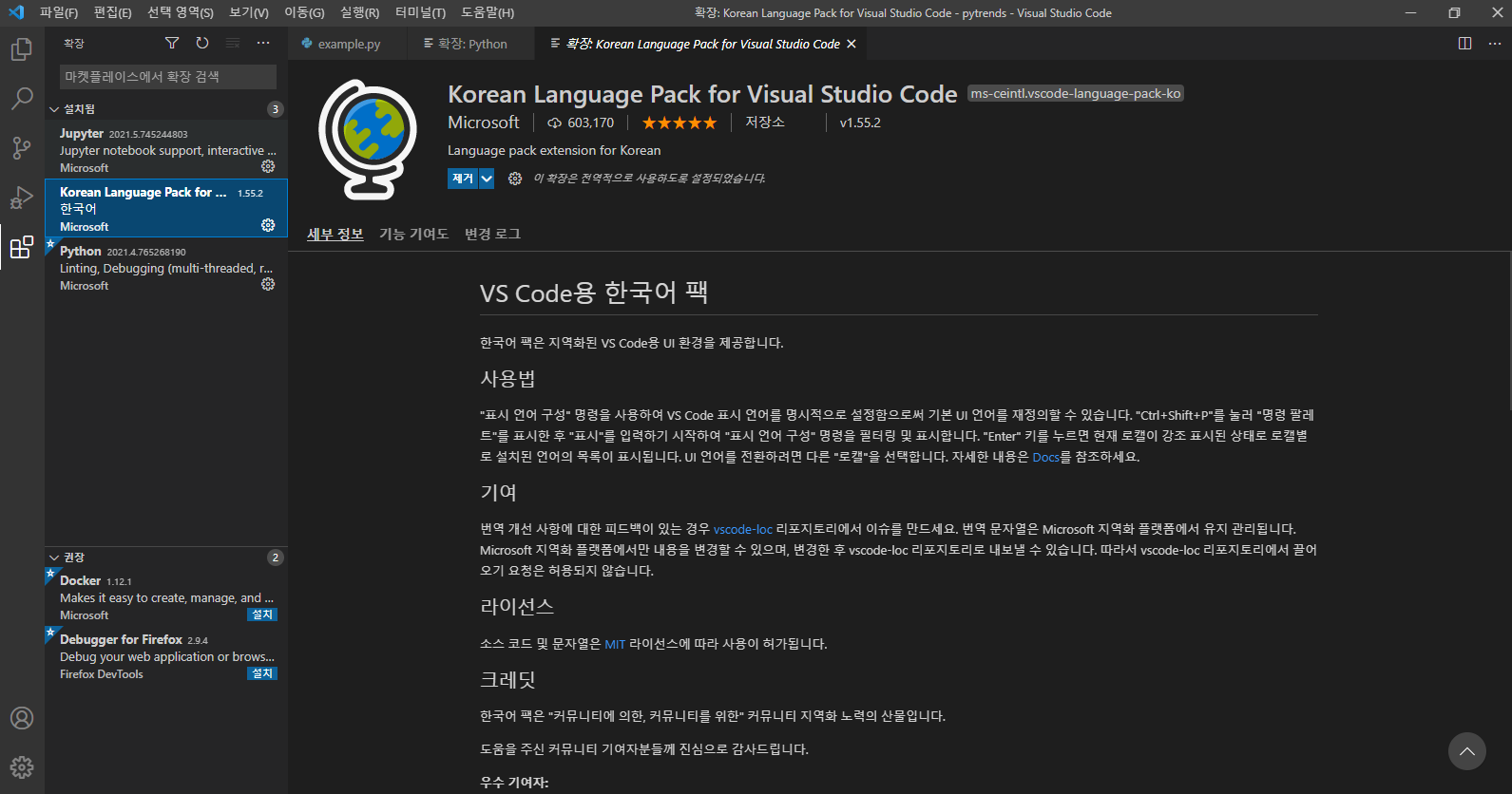This screenshot has width=1512, height=794.
Task: Click the download count cloud icon
Action: click(555, 123)
